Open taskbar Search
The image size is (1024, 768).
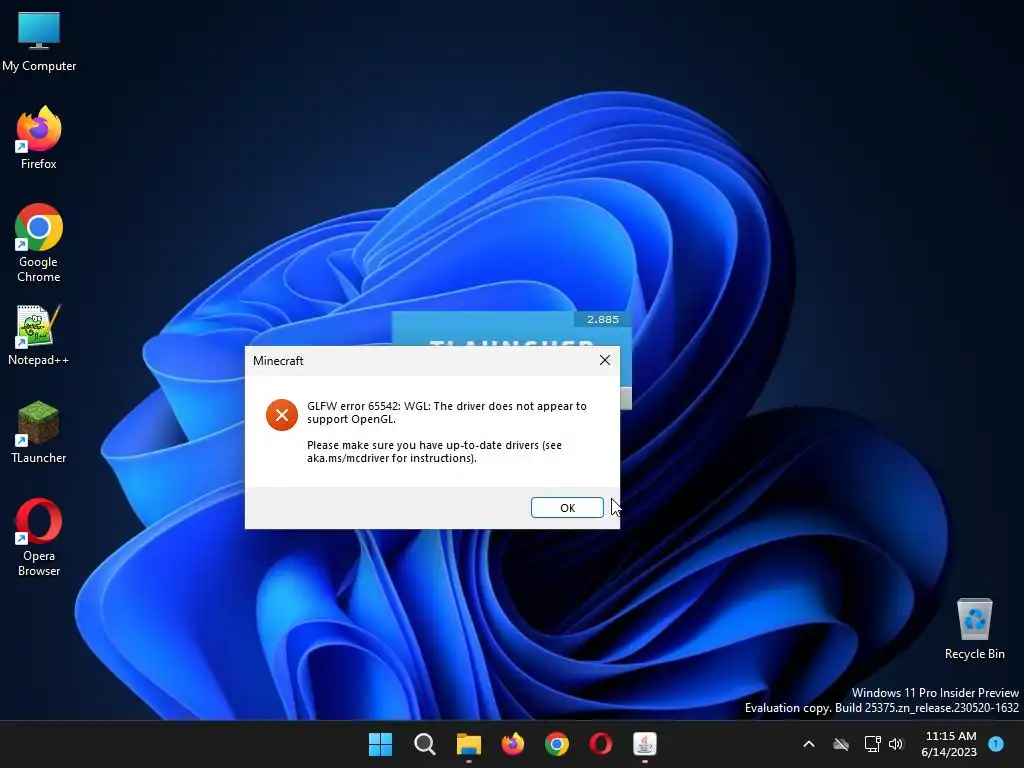pyautogui.click(x=424, y=744)
